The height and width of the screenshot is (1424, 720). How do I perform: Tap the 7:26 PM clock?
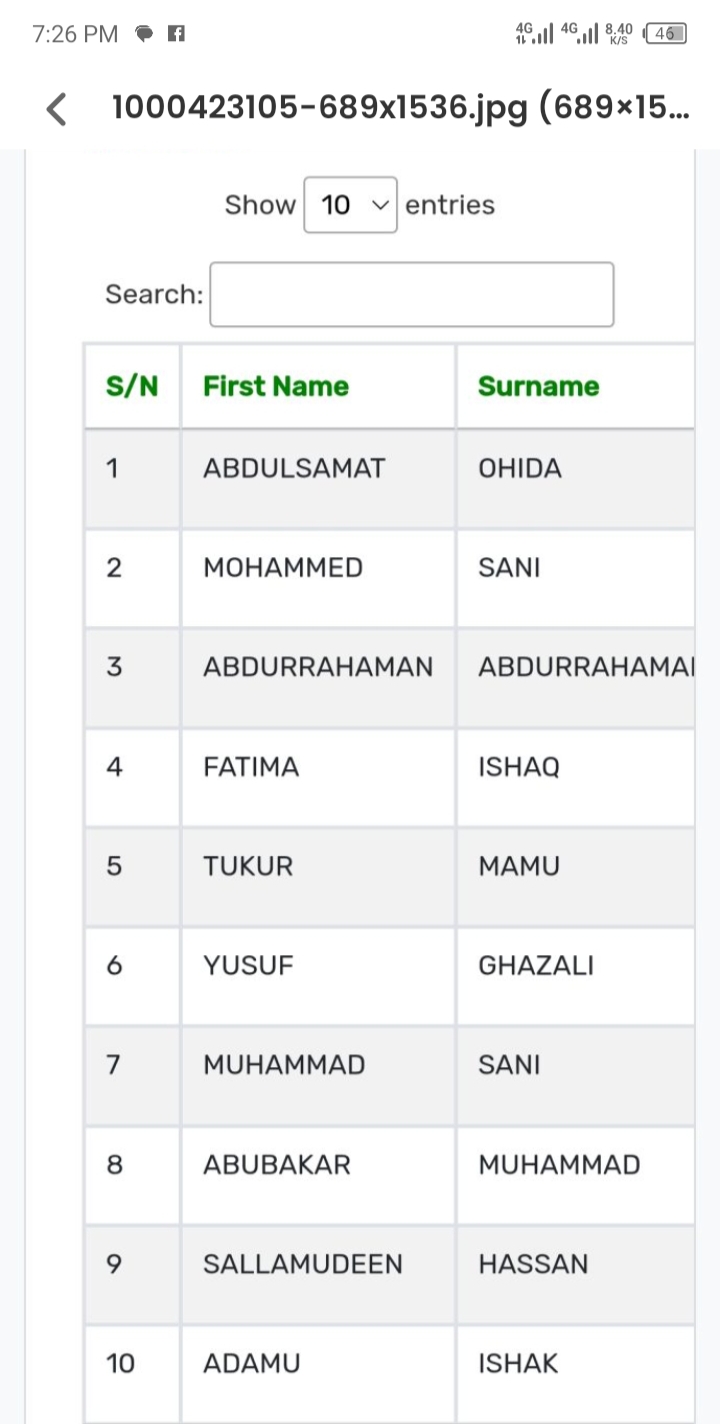tap(75, 34)
